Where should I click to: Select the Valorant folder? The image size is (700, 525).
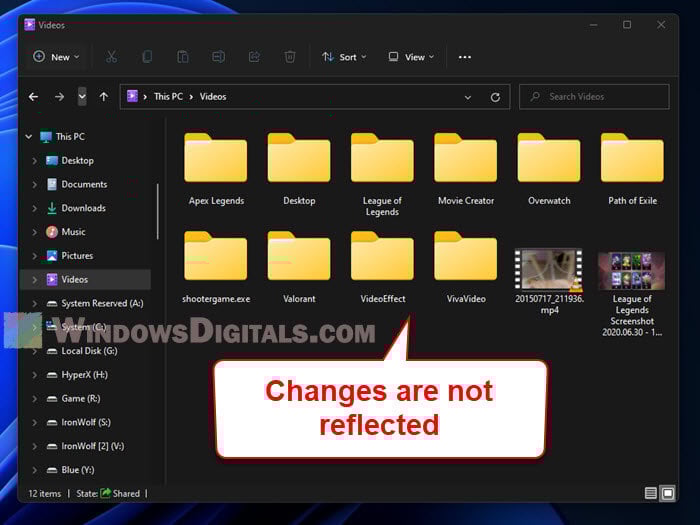tap(299, 267)
